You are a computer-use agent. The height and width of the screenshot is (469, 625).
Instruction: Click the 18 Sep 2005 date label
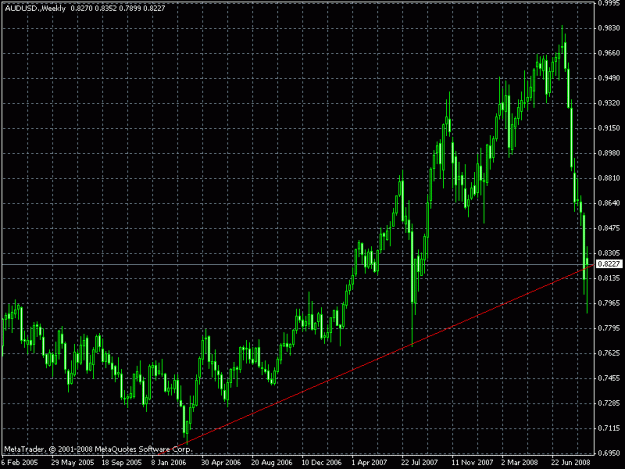(122, 463)
